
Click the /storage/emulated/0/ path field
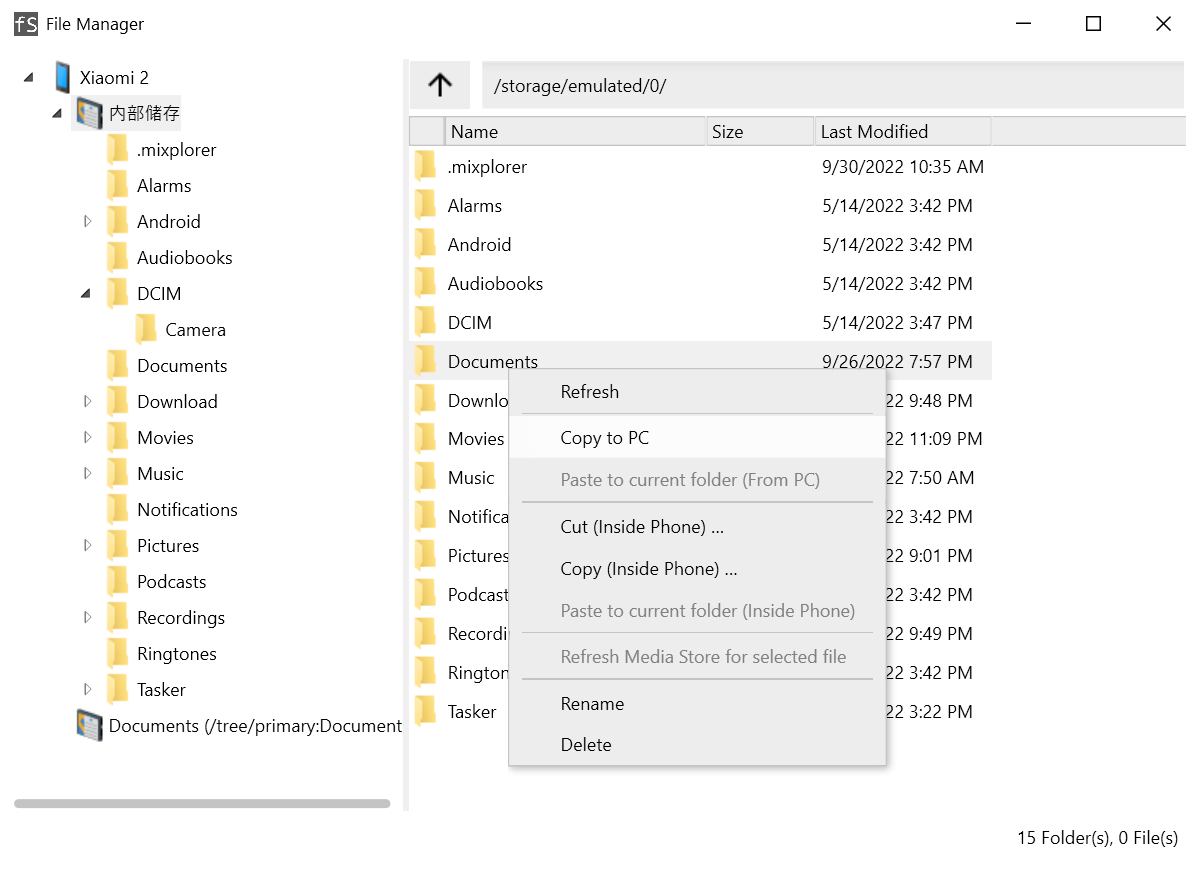[x=833, y=85]
